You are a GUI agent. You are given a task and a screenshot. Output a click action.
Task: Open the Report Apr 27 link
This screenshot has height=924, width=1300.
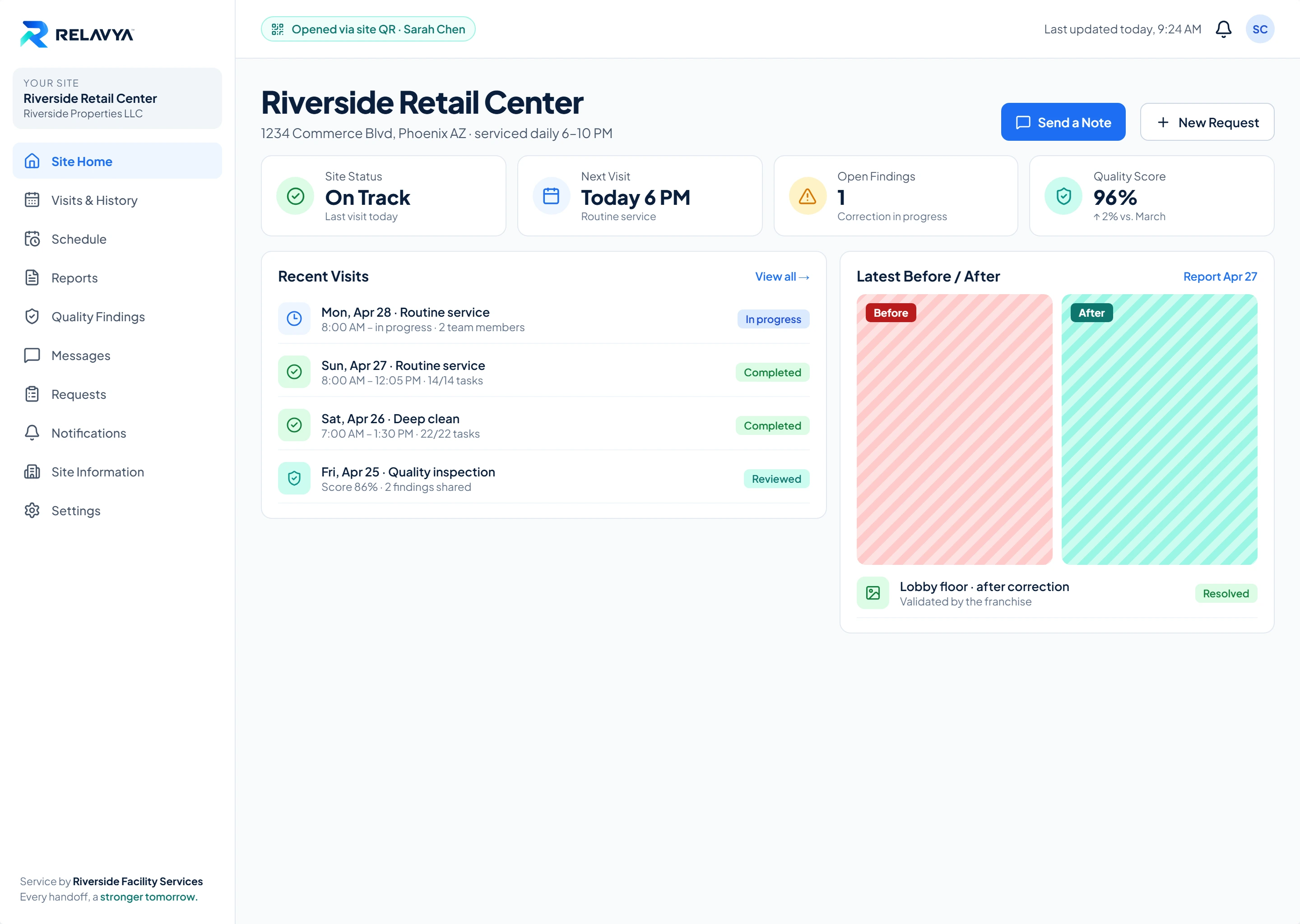[1220, 277]
